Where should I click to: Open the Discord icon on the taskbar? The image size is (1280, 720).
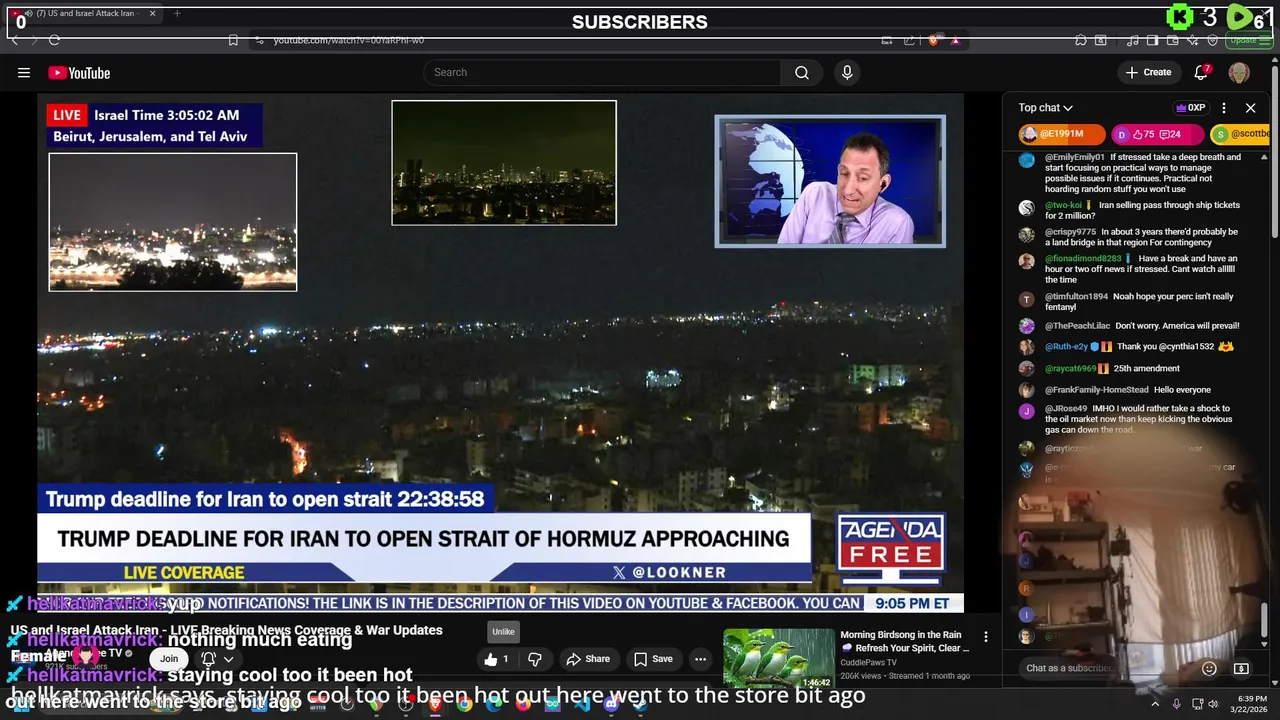[611, 704]
